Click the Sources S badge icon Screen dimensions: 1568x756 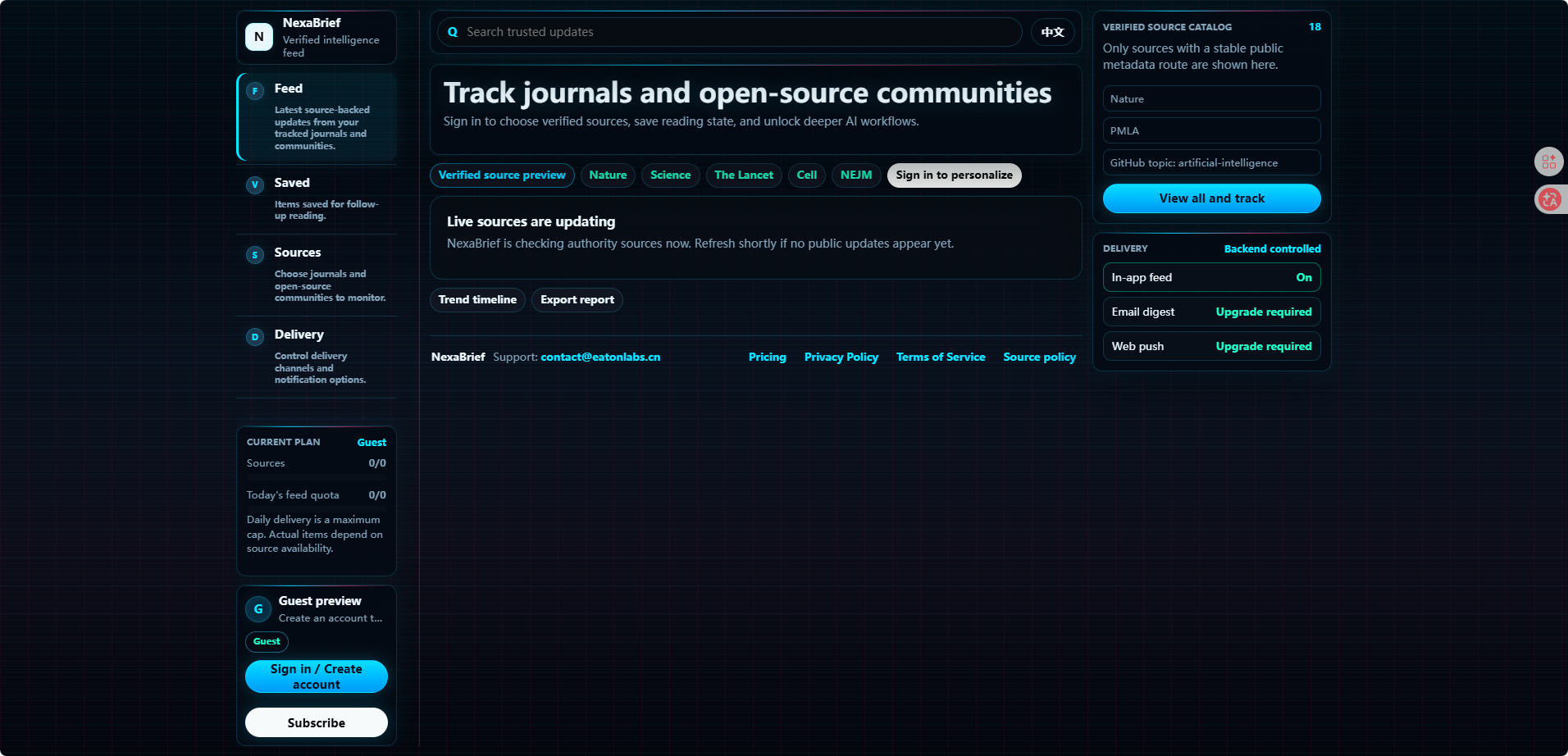(x=255, y=255)
